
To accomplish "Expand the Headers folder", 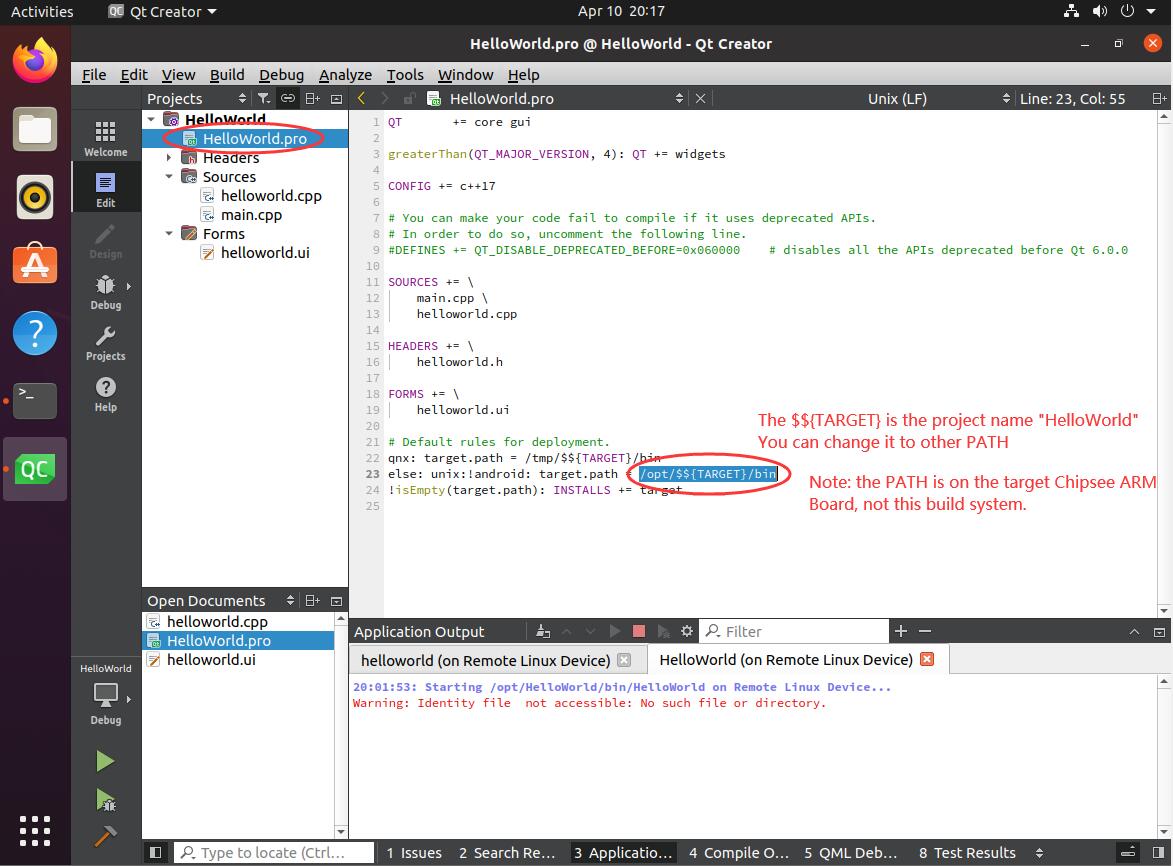I will 169,157.
